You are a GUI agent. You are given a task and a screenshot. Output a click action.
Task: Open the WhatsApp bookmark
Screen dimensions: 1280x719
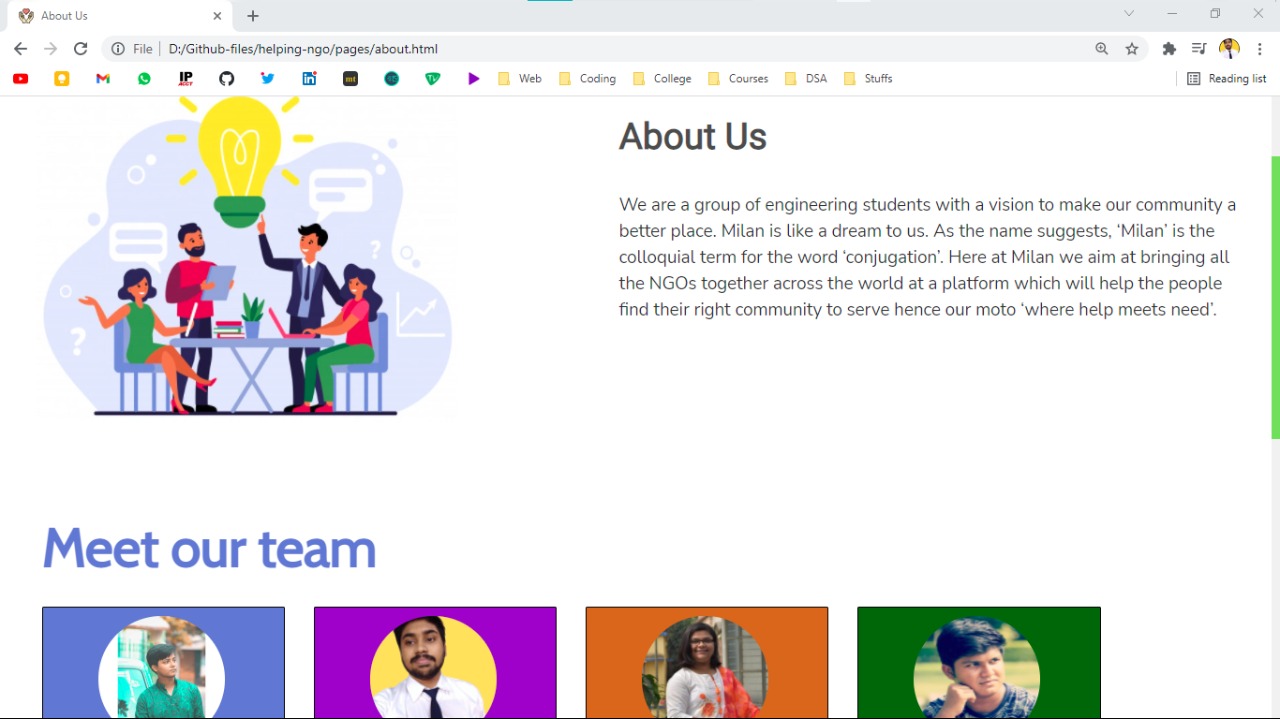(144, 79)
